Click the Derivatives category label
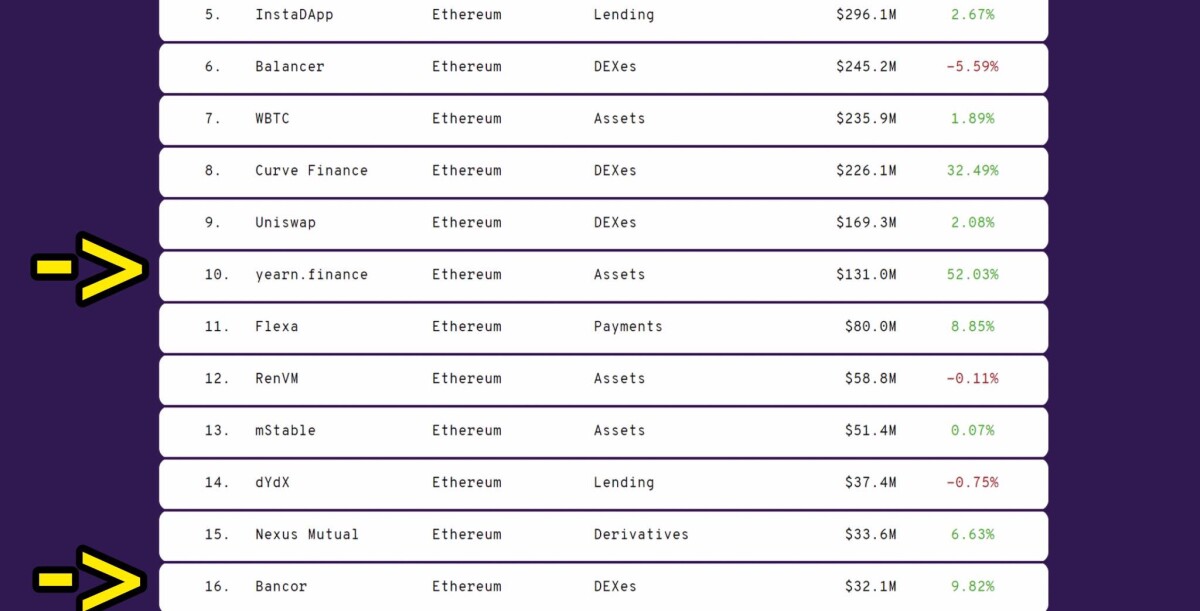The height and width of the screenshot is (611, 1200). pyautogui.click(x=641, y=534)
